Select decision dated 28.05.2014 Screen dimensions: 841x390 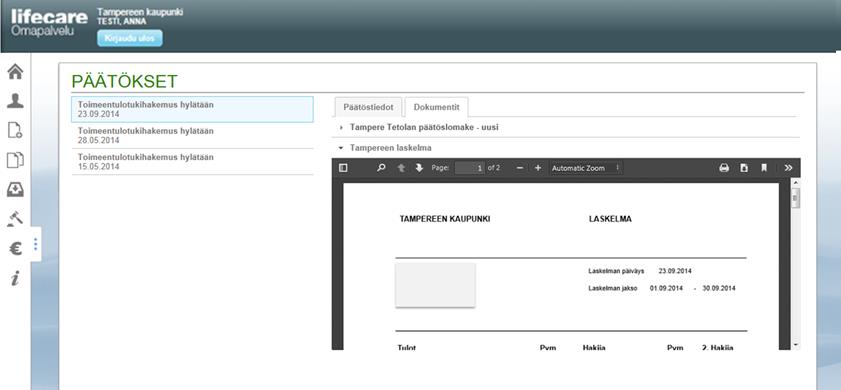tap(192, 136)
